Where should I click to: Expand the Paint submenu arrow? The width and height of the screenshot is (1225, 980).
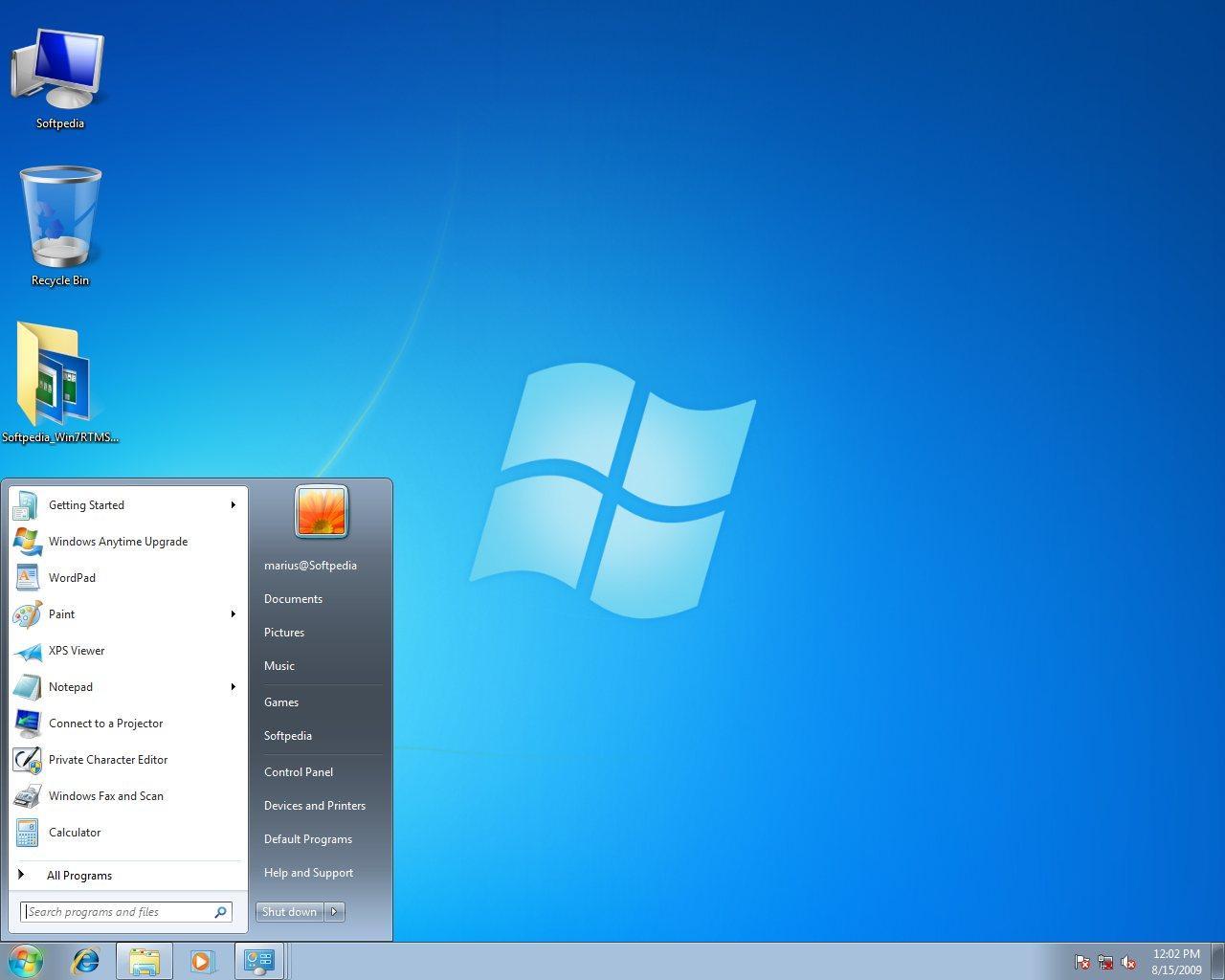click(233, 614)
